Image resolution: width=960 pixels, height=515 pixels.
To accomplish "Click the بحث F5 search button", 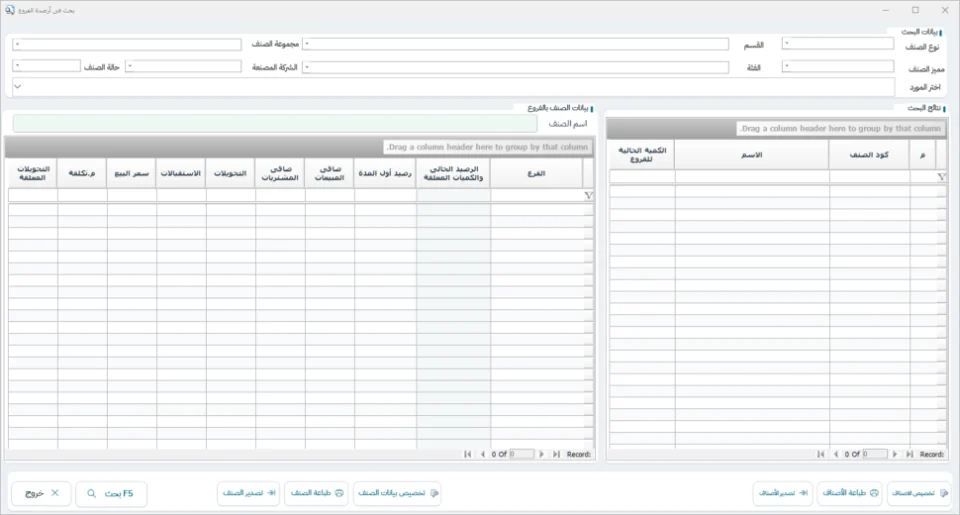I will point(111,494).
